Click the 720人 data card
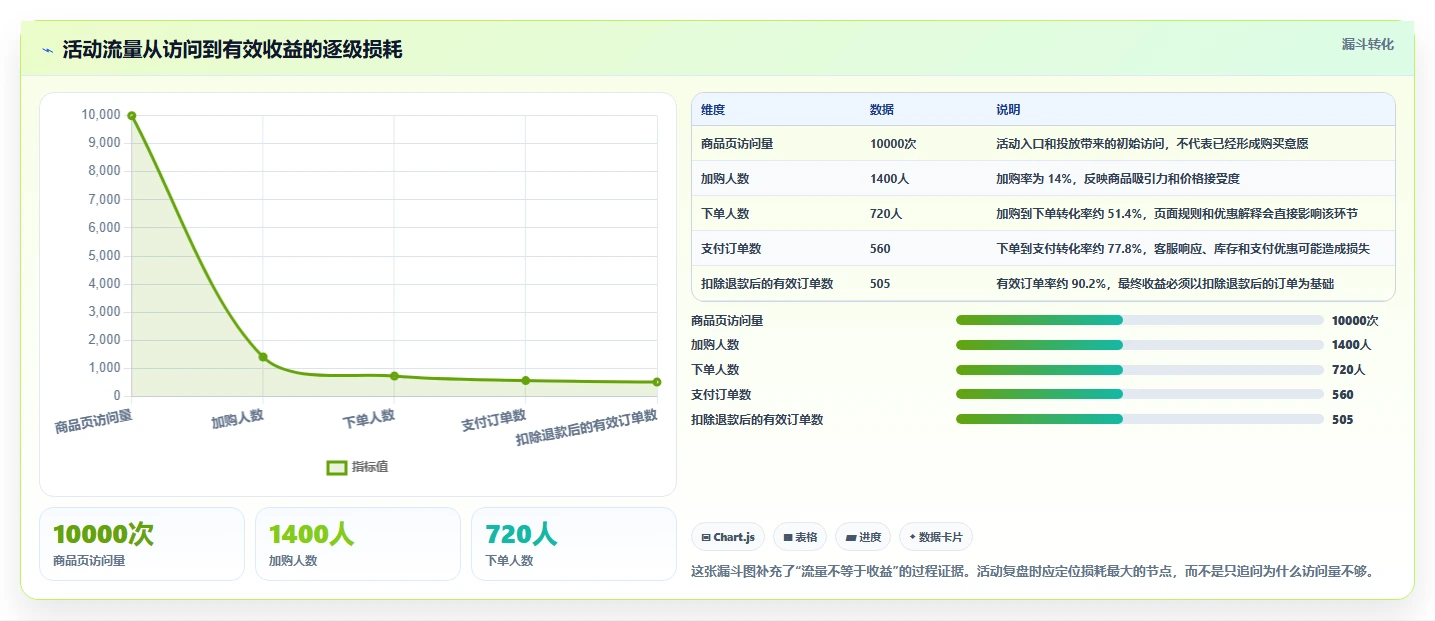Image resolution: width=1435 pixels, height=621 pixels. 574,544
